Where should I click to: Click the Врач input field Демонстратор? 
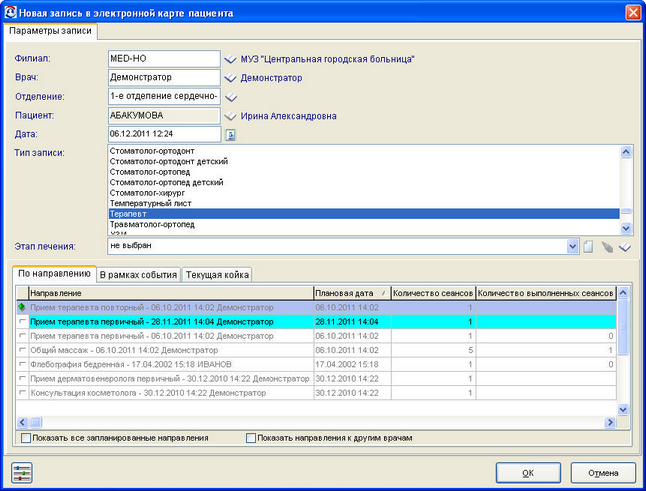[164, 77]
